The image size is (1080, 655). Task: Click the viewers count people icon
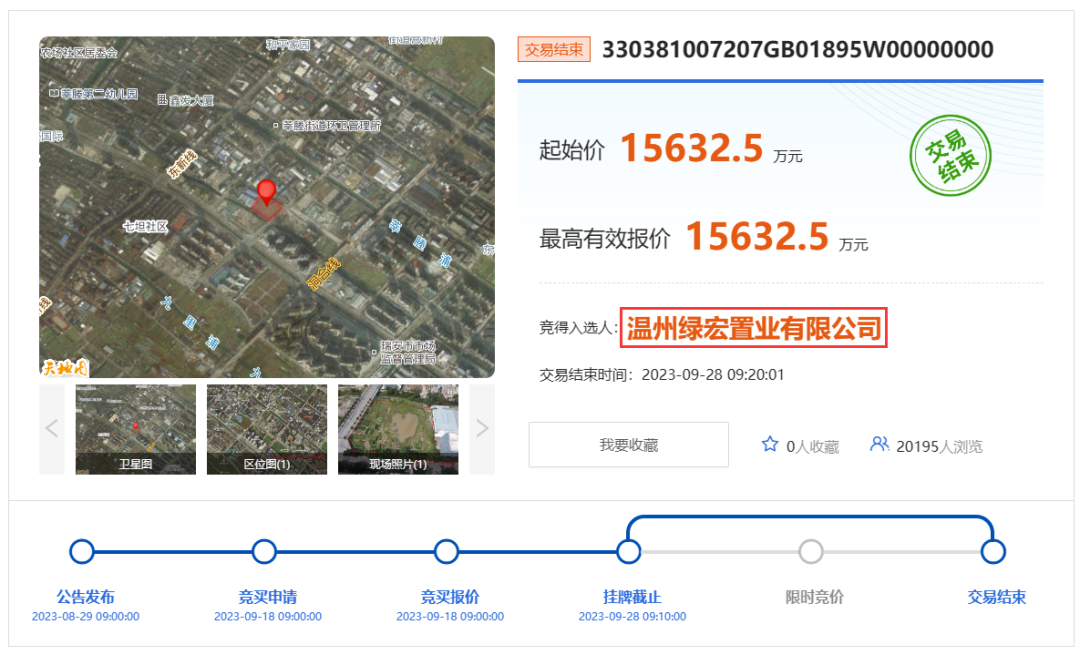coord(879,444)
